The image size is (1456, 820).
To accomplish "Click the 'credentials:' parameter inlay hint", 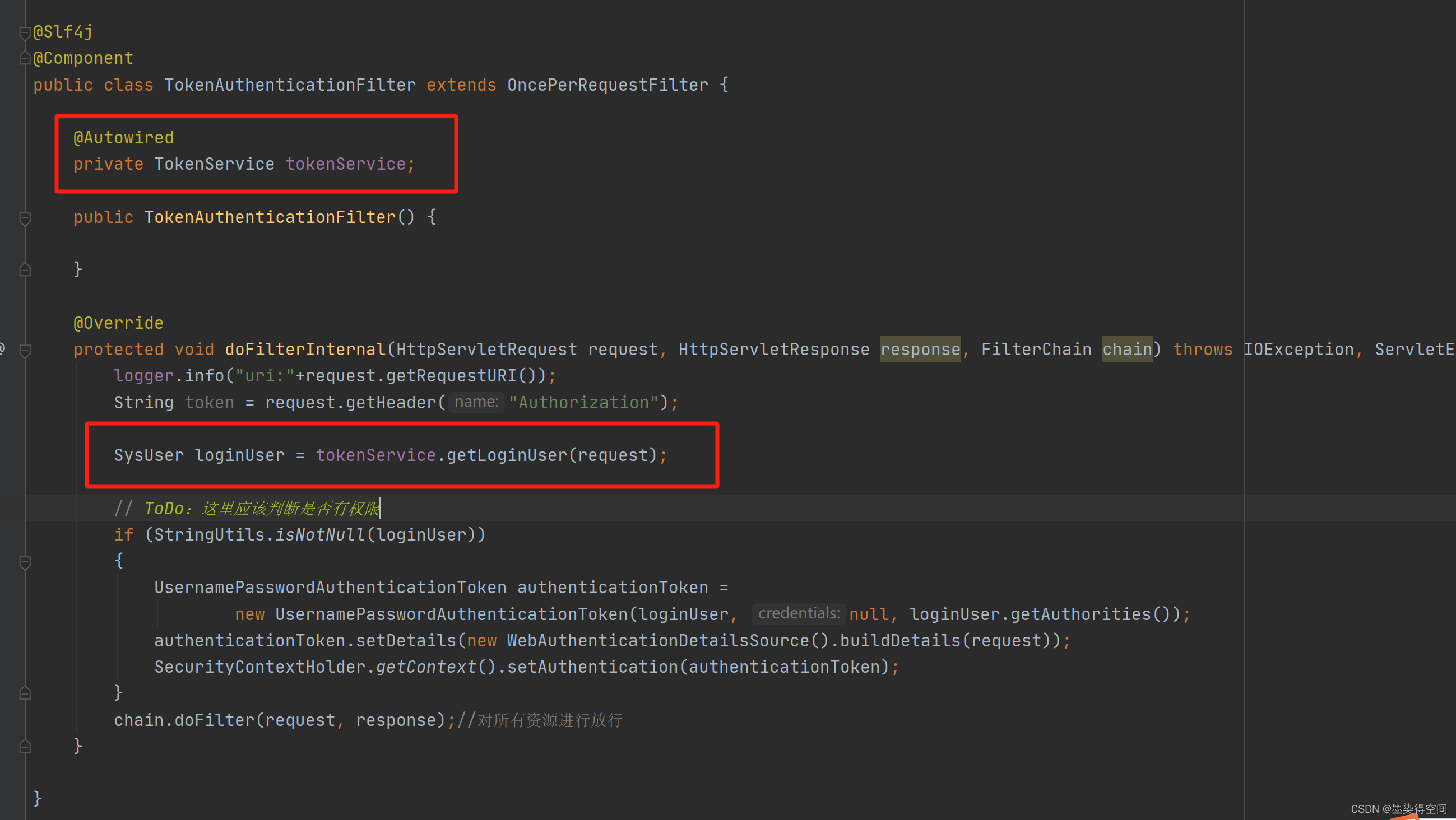I will (x=798, y=613).
